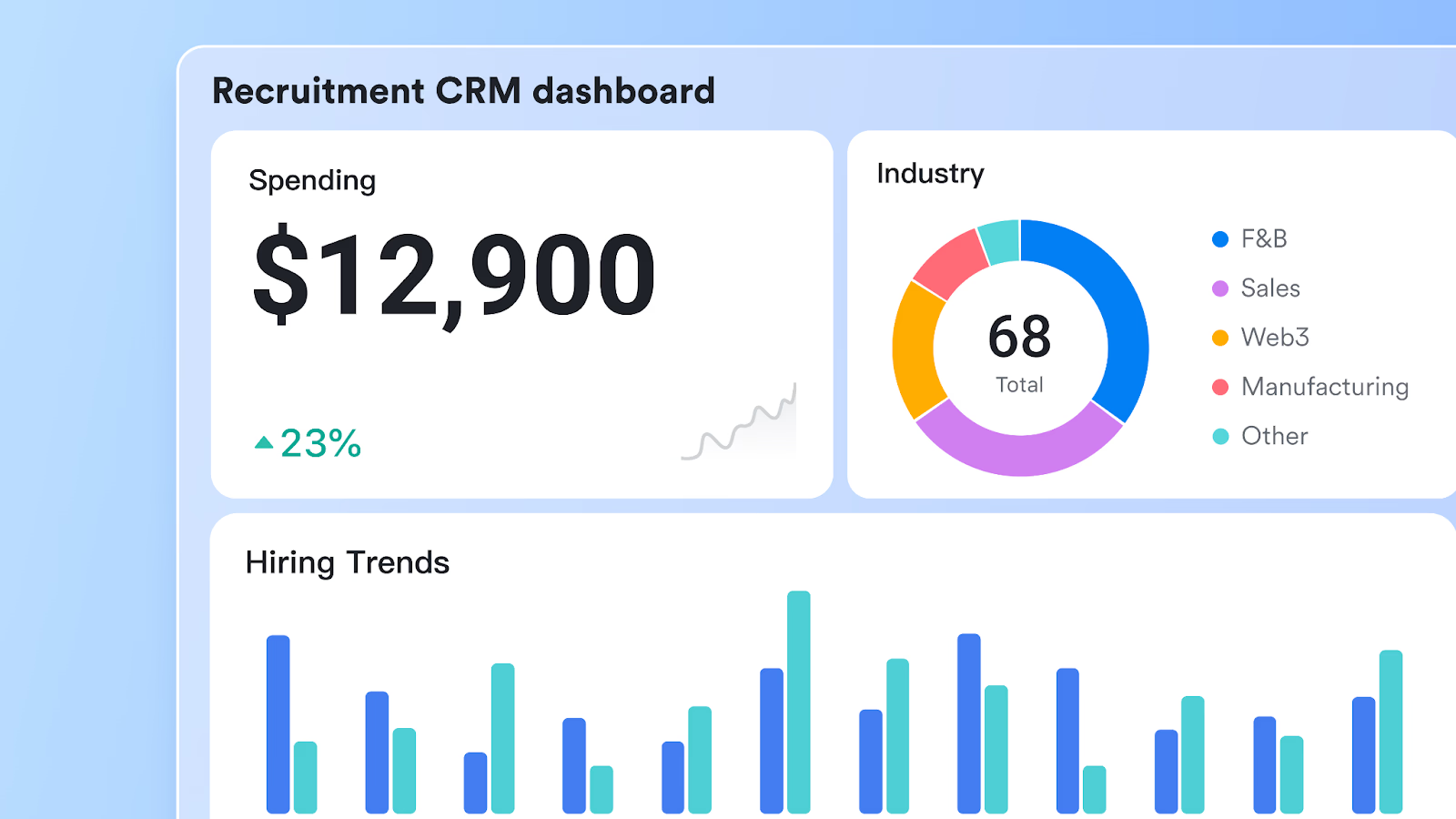Click the Spending card heading
The width and height of the screenshot is (1456, 819).
tap(312, 180)
